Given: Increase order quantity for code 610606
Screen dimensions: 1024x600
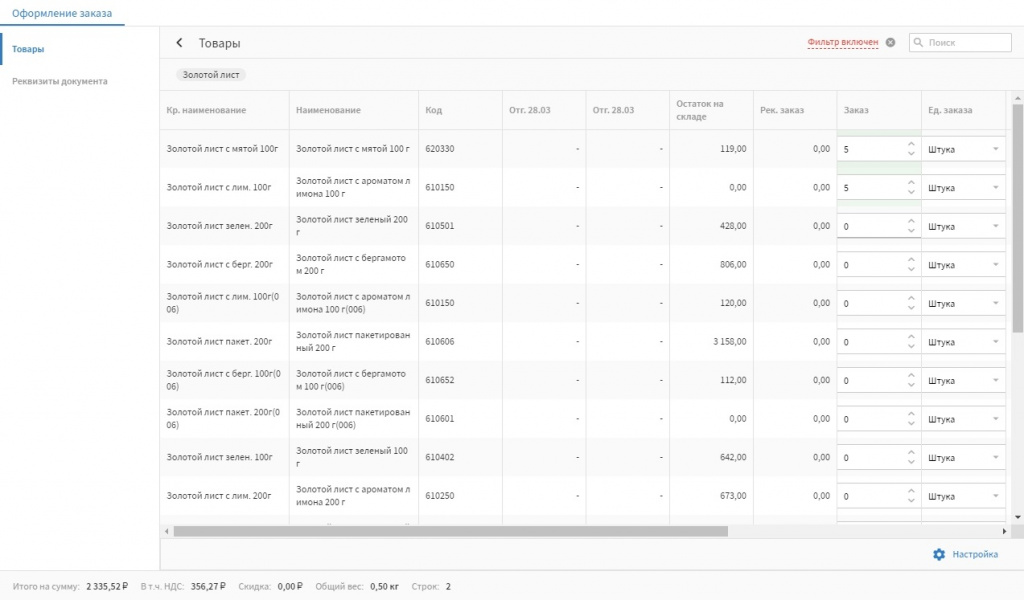Looking at the screenshot, I should (911, 337).
